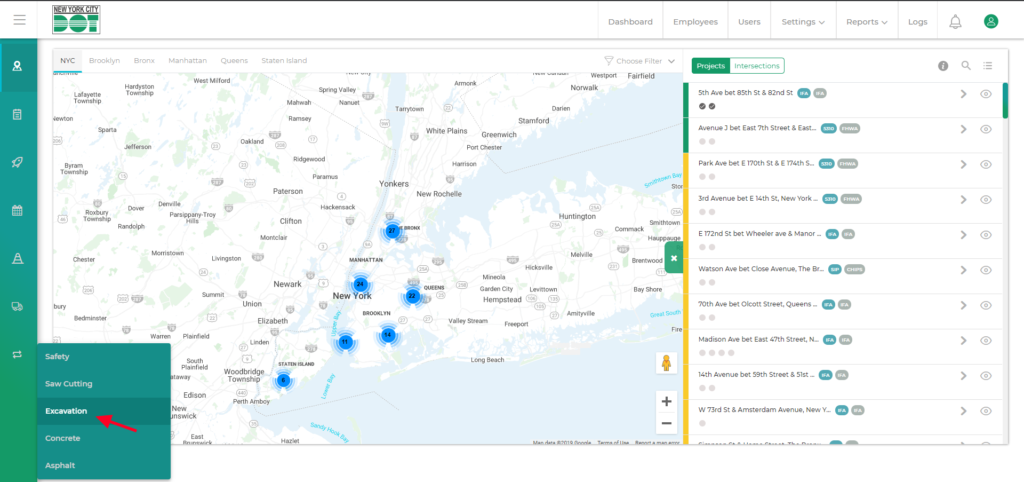This screenshot has width=1024, height=482.
Task: Open the Reports dropdown
Action: tap(866, 21)
